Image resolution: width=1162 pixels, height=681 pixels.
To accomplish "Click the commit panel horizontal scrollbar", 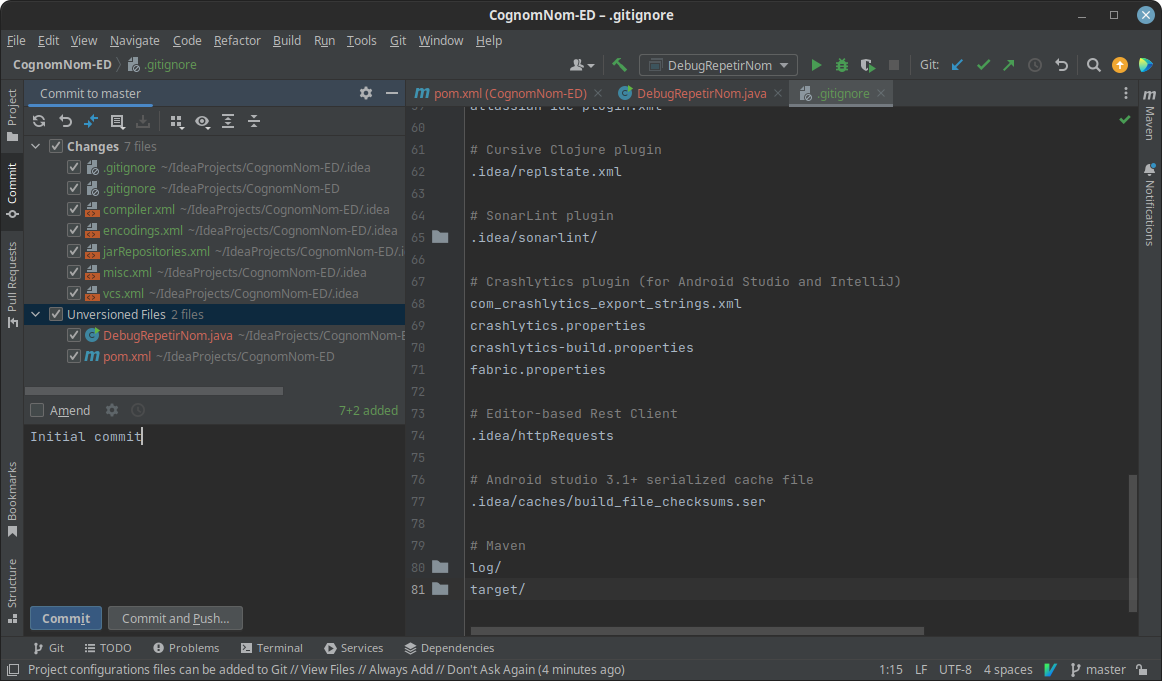I will (154, 391).
